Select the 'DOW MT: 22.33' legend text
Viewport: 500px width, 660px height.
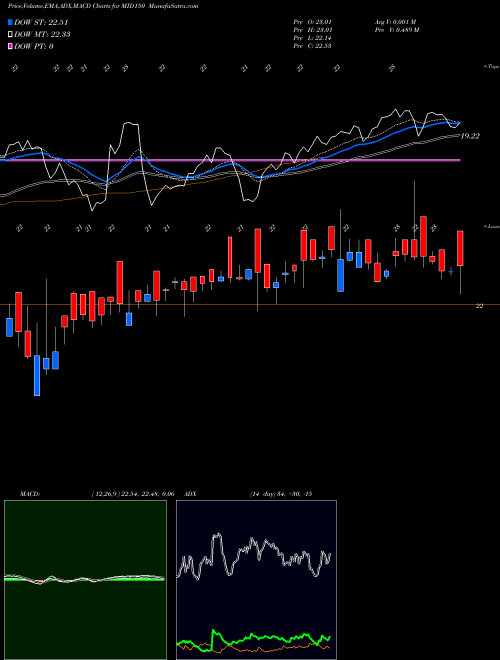(42, 35)
